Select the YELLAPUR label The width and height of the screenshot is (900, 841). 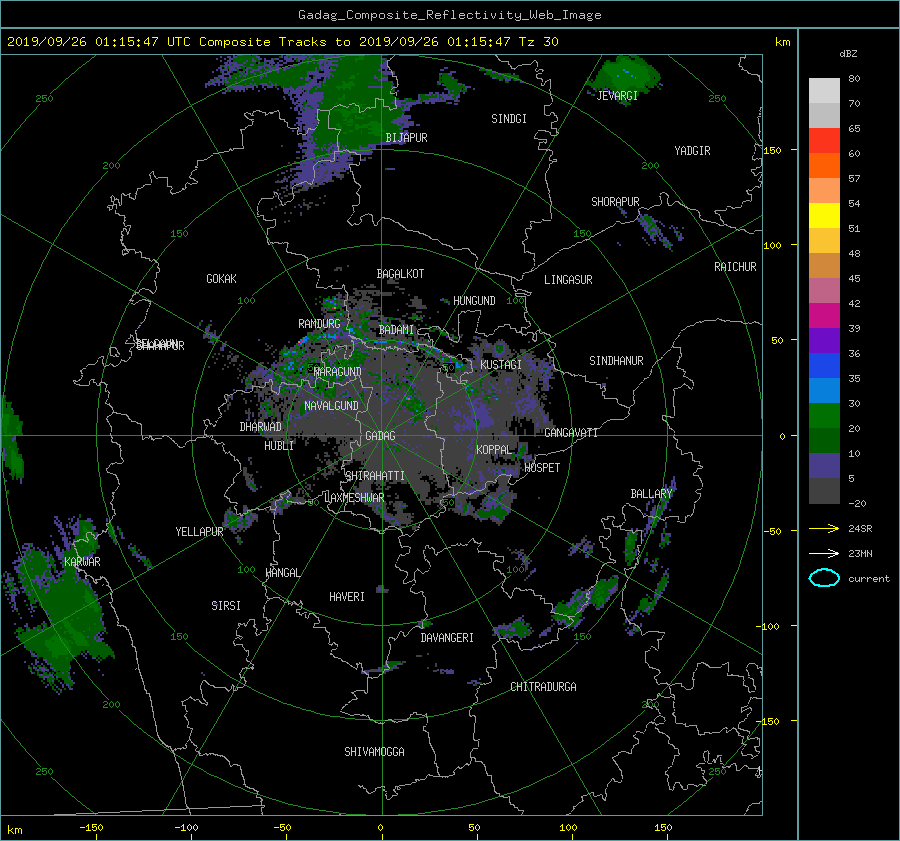tap(199, 532)
